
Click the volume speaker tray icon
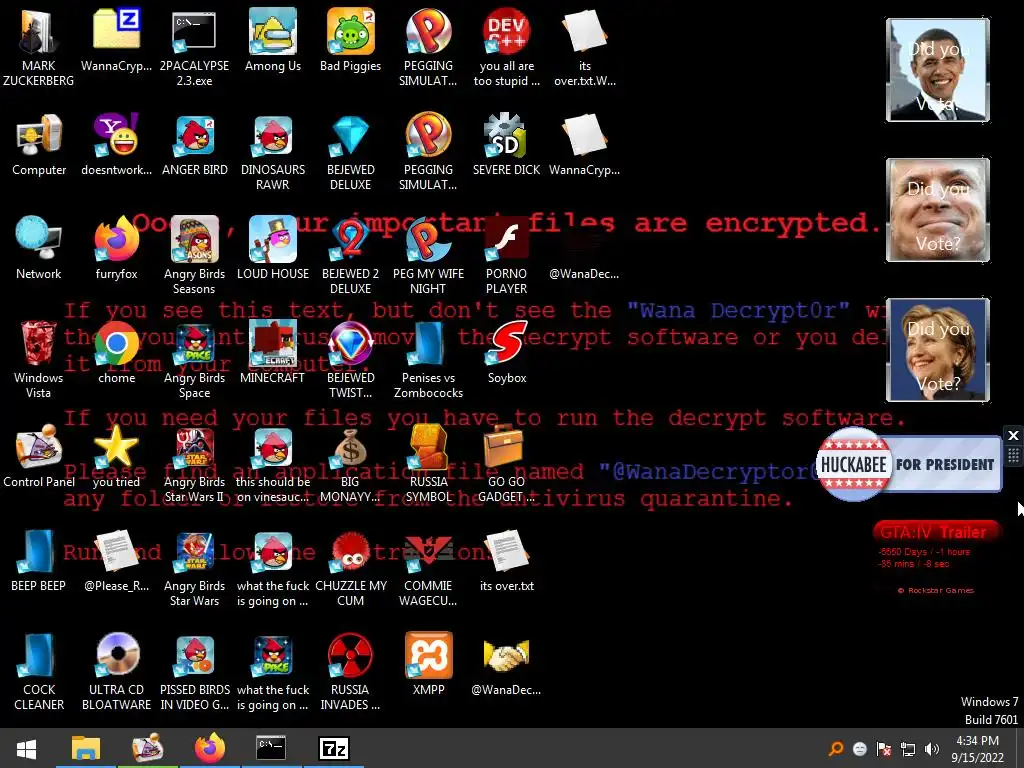pyautogui.click(x=932, y=749)
